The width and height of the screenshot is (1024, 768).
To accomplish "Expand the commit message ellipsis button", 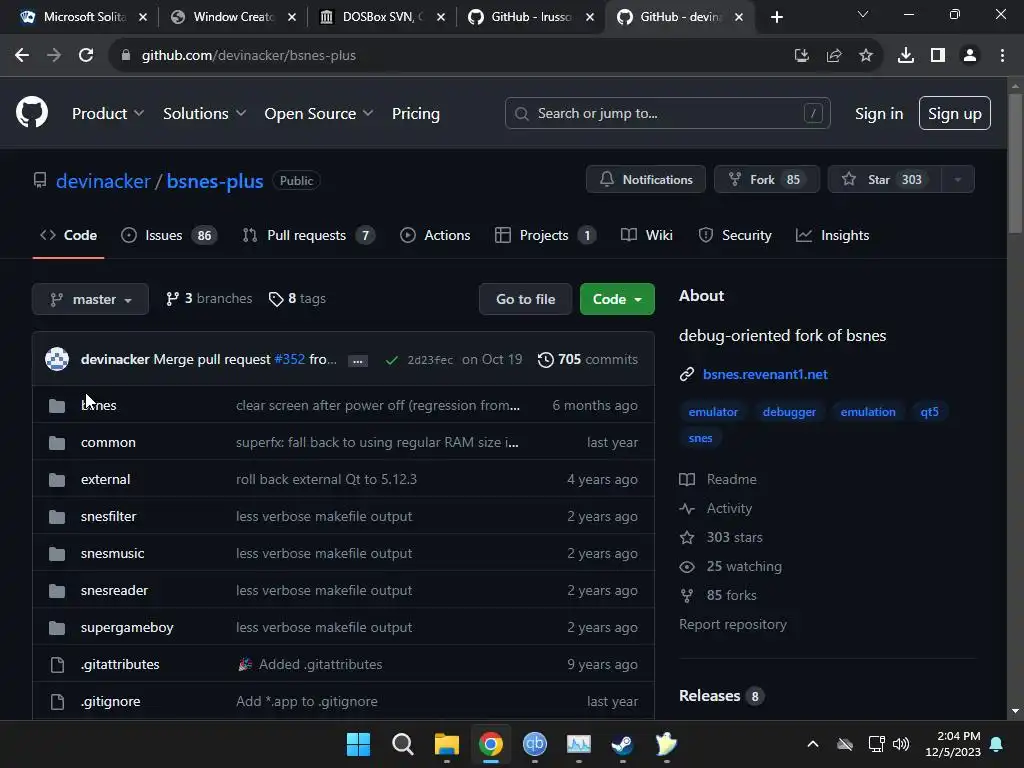I will pyautogui.click(x=357, y=360).
